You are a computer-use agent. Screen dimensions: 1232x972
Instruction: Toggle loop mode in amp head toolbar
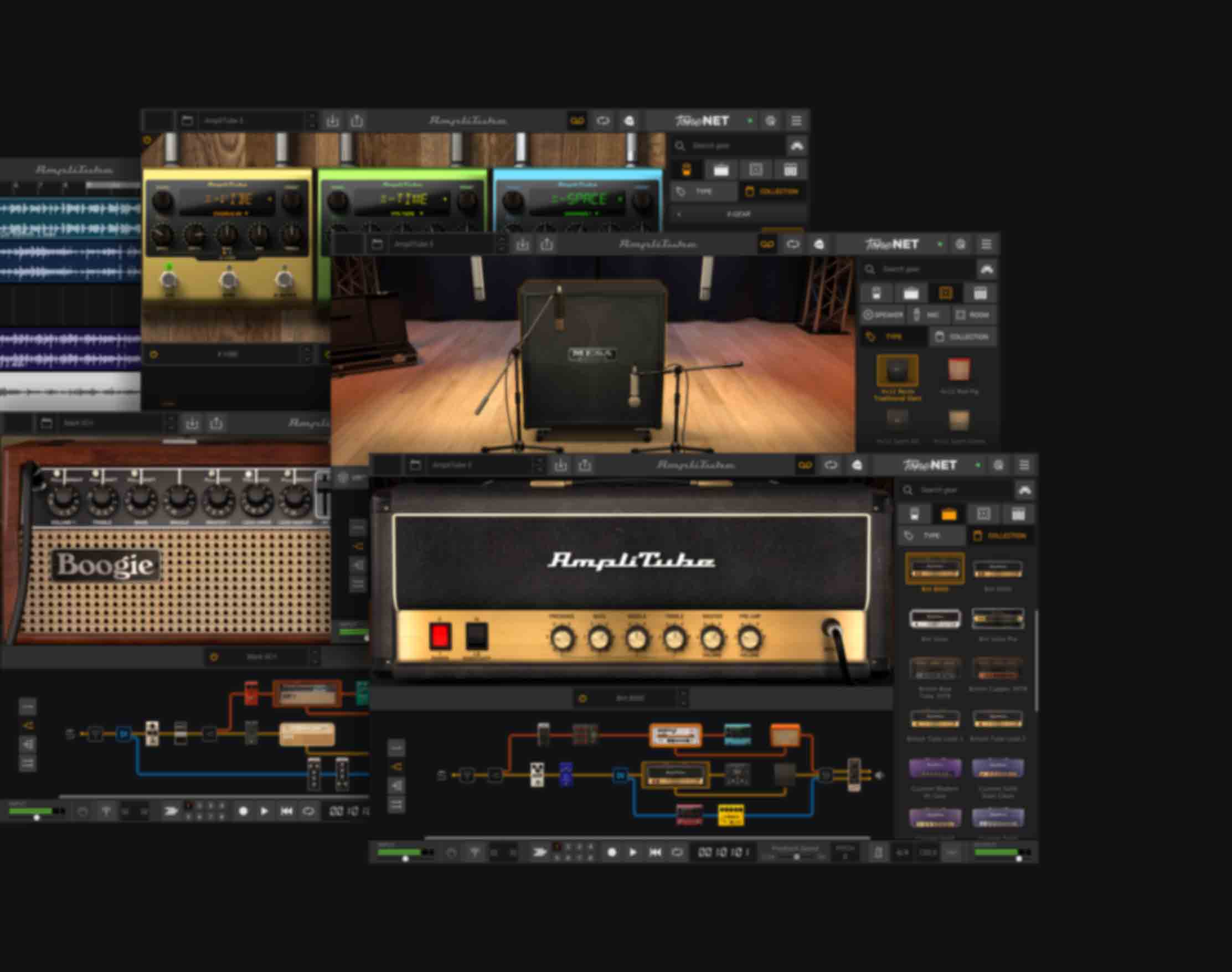point(831,465)
